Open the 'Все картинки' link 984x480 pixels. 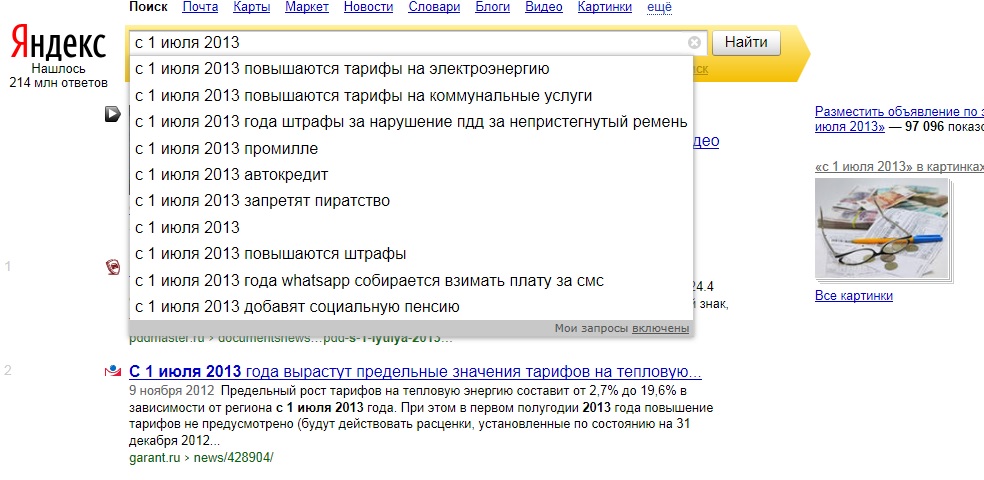point(853,296)
